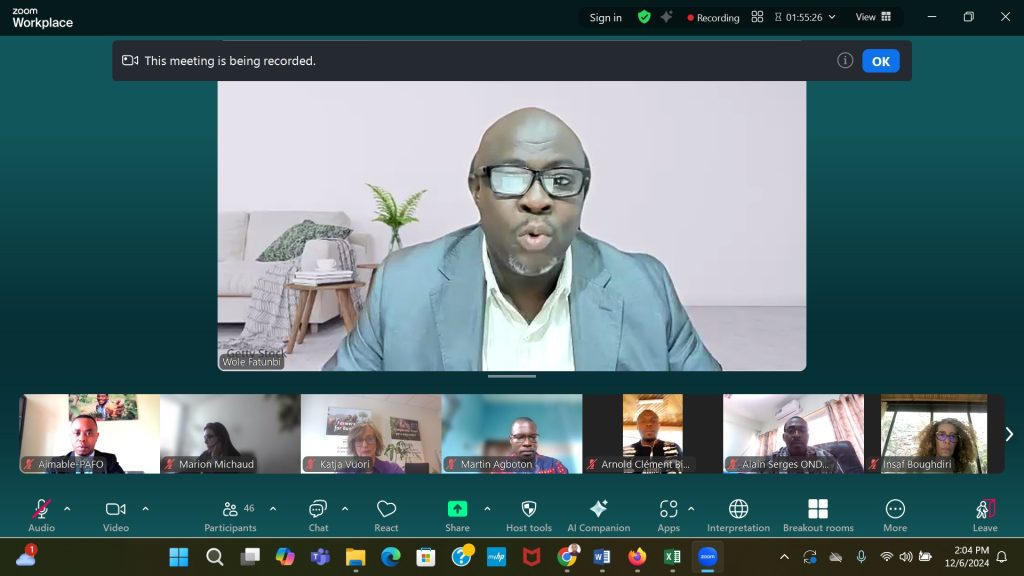Open the Participants list
1024x576 pixels.
tap(229, 512)
